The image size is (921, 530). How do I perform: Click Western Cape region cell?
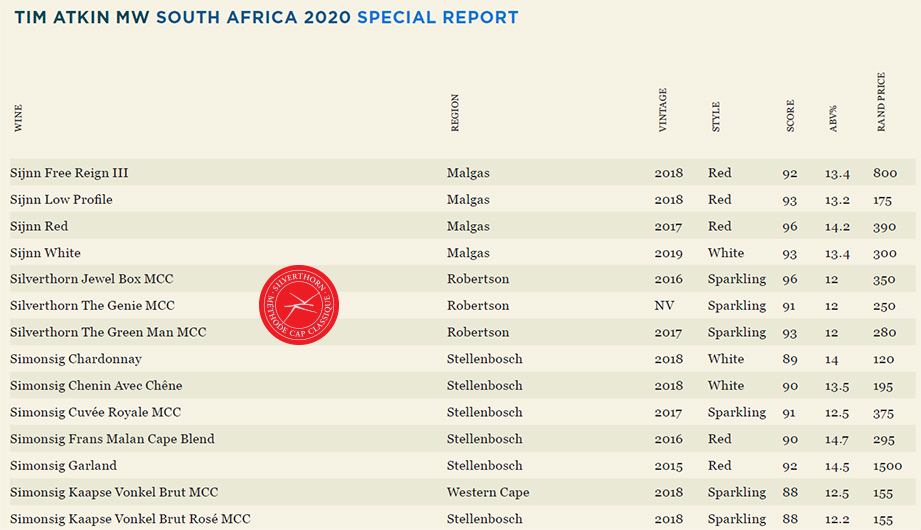pyautogui.click(x=488, y=492)
